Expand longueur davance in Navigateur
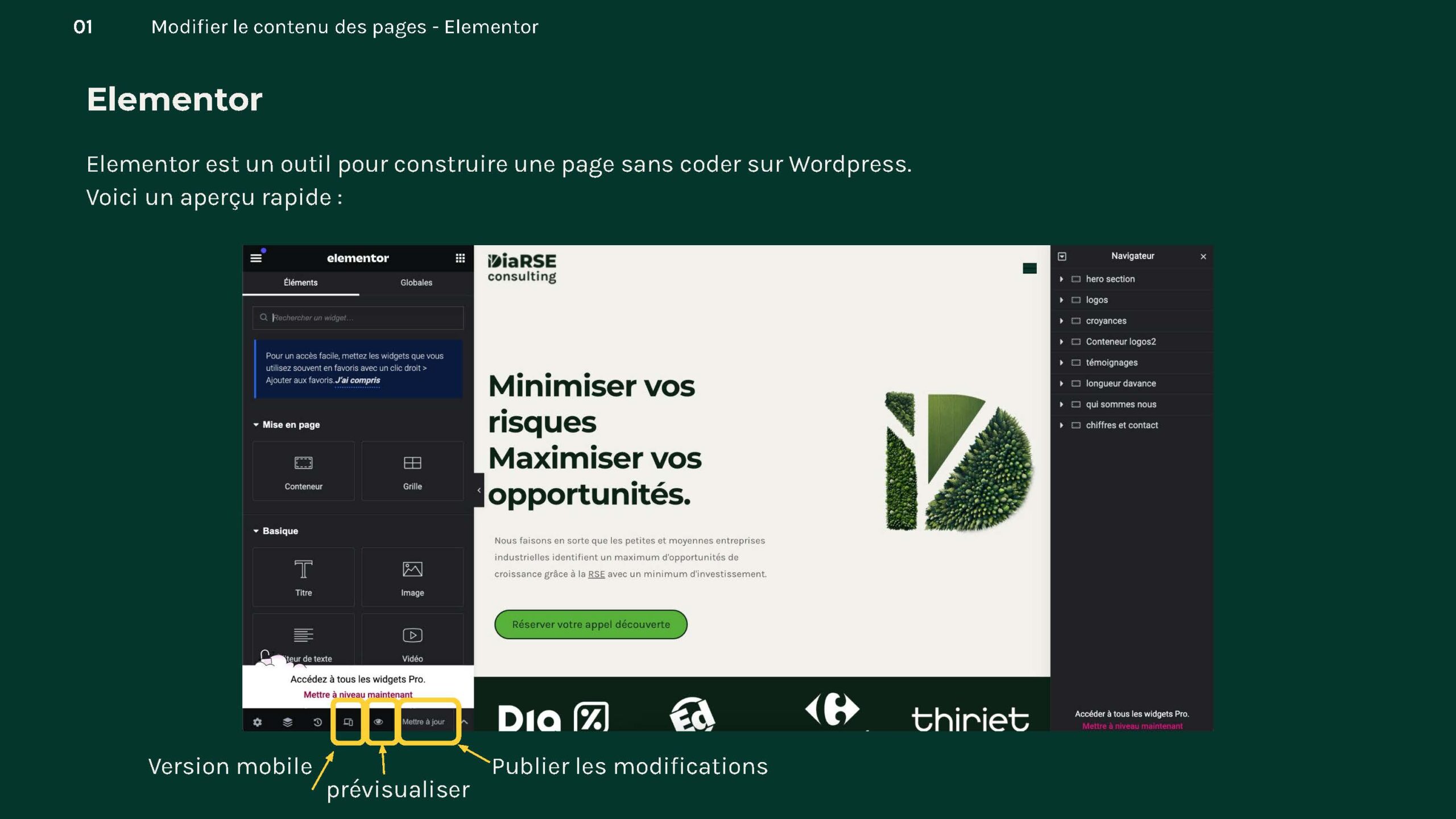Viewport: 1456px width, 819px height. (x=1061, y=383)
